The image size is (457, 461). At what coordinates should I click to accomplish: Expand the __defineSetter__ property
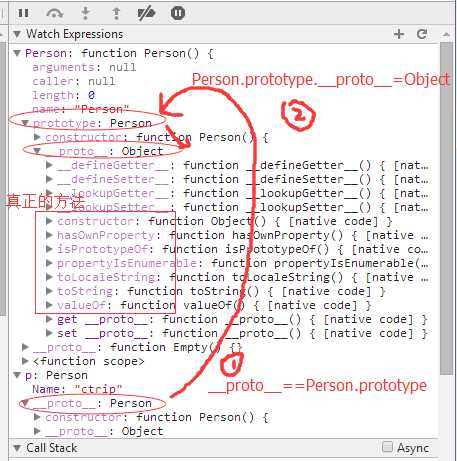[x=49, y=179]
